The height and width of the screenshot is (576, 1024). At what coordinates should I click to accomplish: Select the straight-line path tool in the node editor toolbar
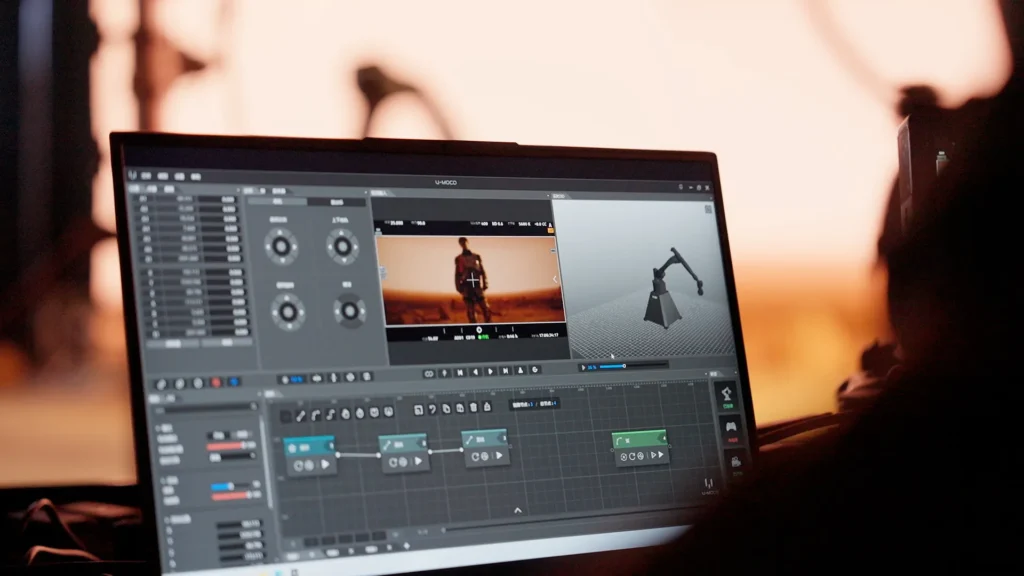[x=300, y=415]
